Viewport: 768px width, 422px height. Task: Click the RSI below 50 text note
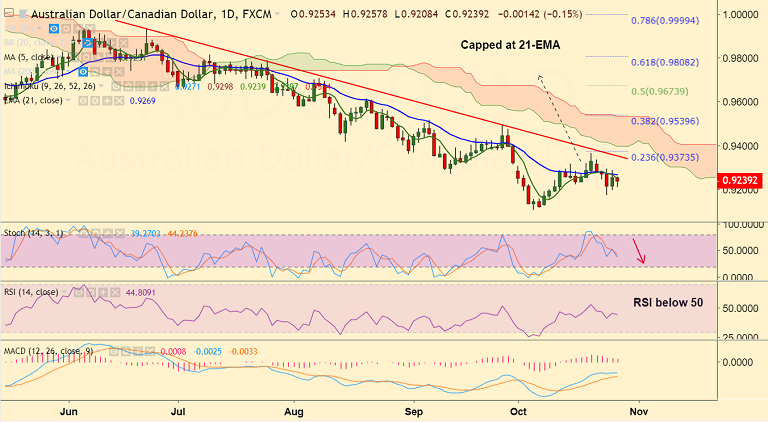pos(668,303)
